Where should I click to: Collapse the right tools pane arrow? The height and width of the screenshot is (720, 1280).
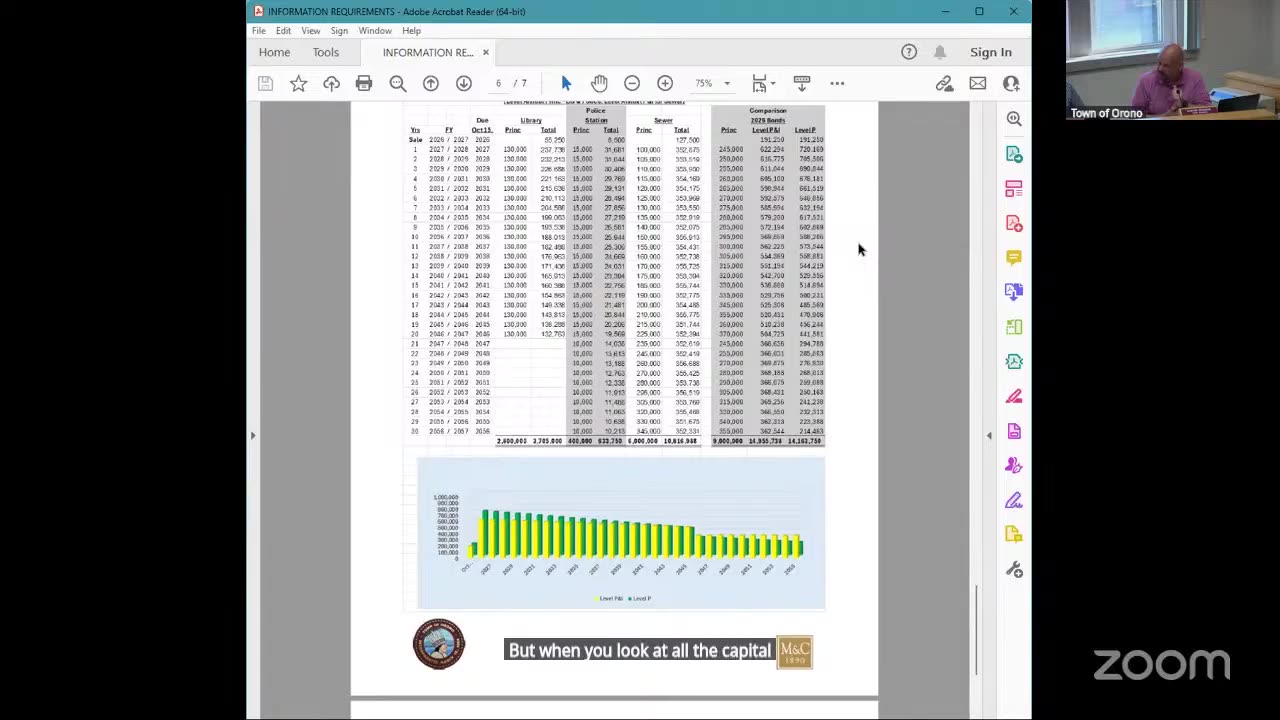[x=989, y=435]
